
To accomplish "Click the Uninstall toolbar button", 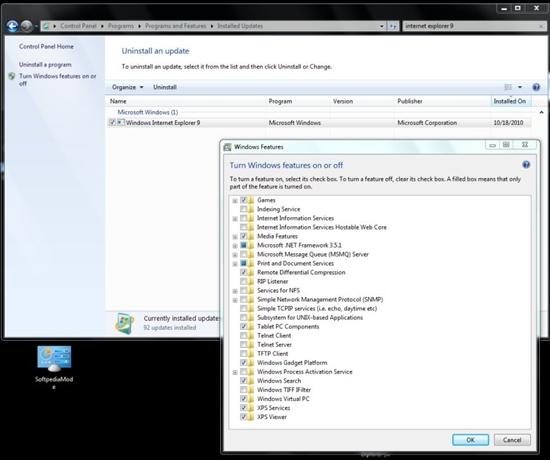I will [165, 87].
